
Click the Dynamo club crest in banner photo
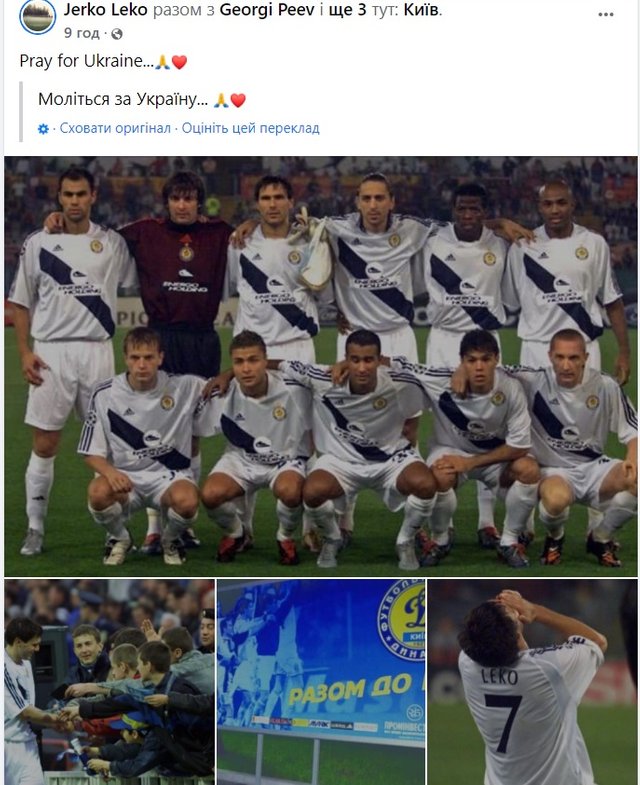pyautogui.click(x=402, y=618)
